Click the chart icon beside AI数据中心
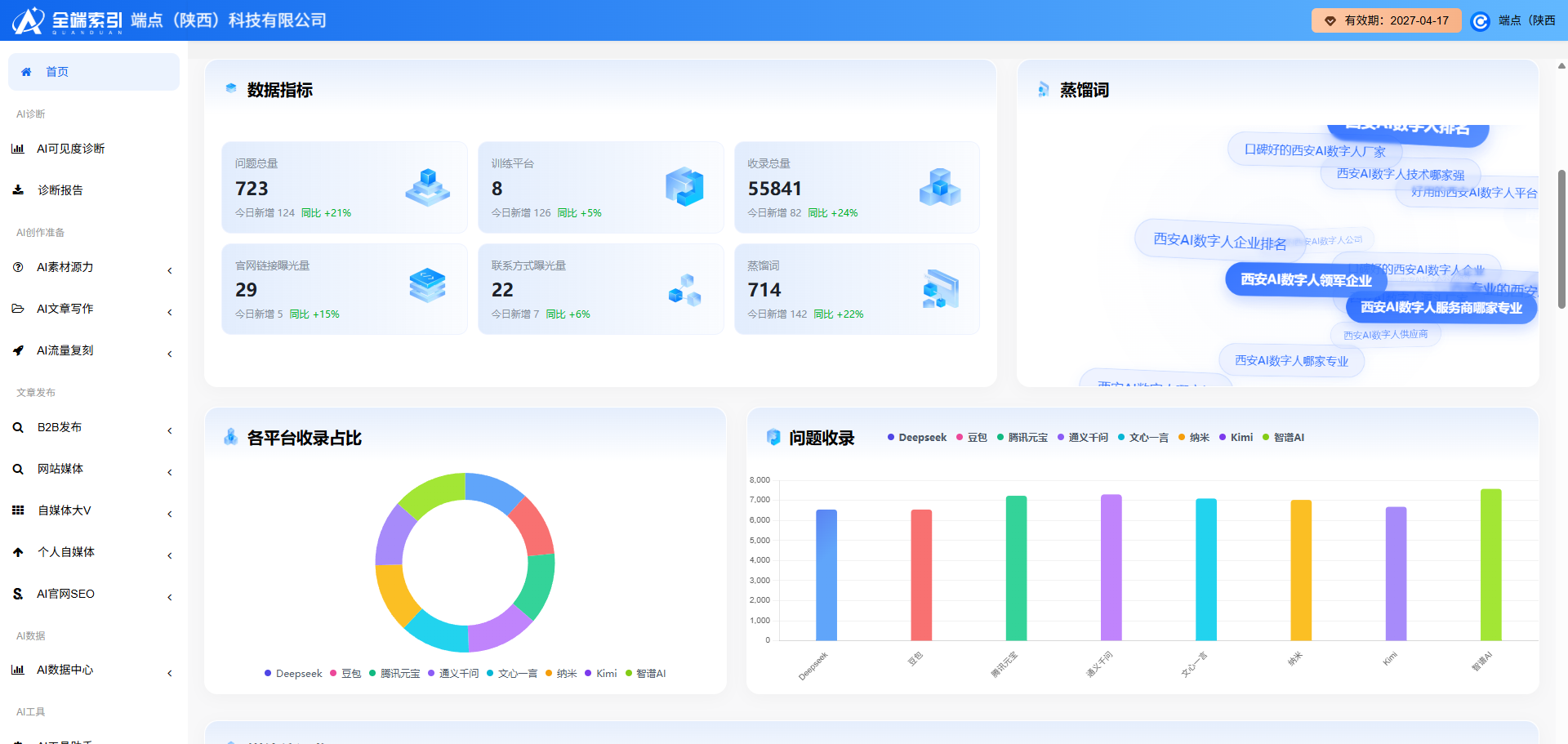The image size is (1568, 744). pyautogui.click(x=18, y=670)
